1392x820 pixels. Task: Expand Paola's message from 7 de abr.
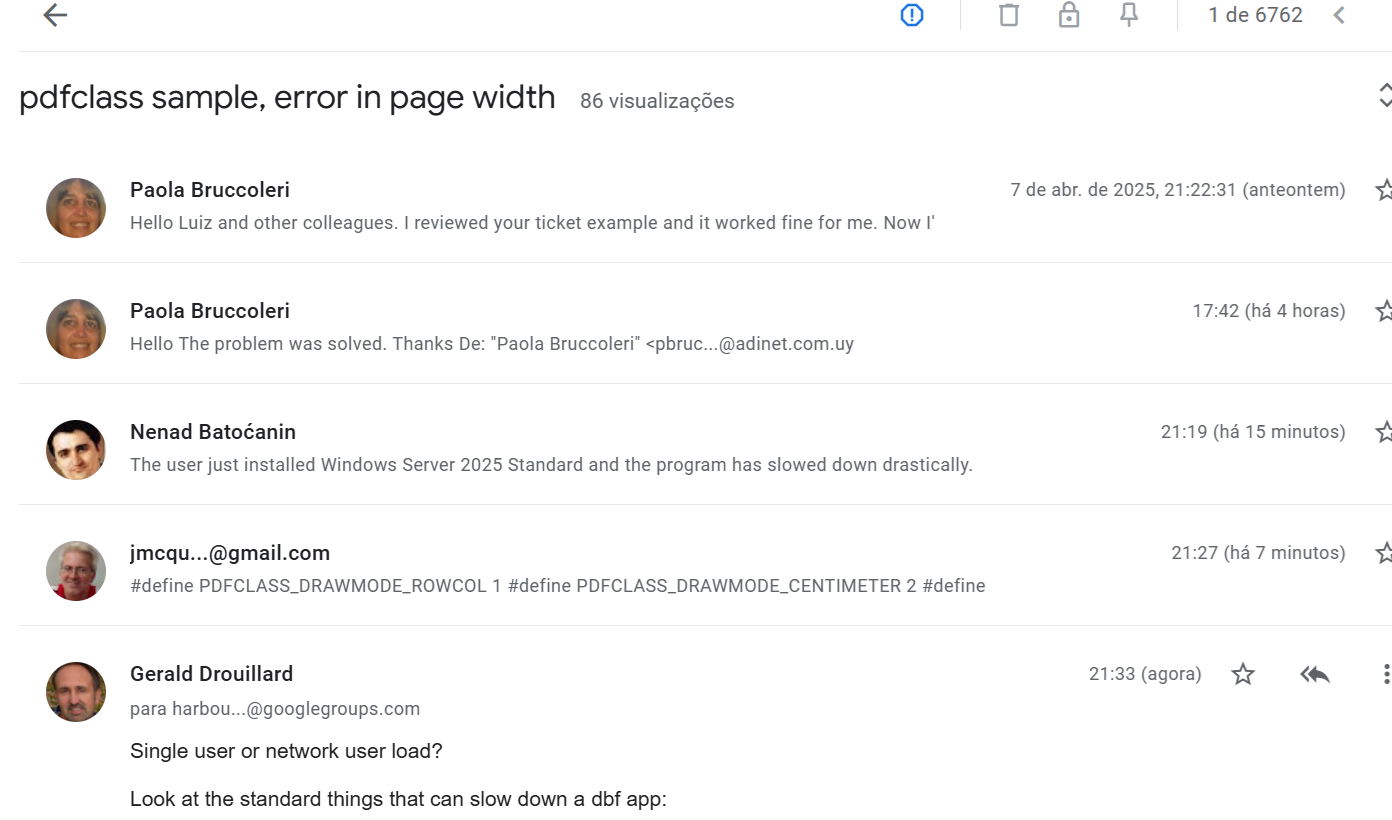coord(532,223)
